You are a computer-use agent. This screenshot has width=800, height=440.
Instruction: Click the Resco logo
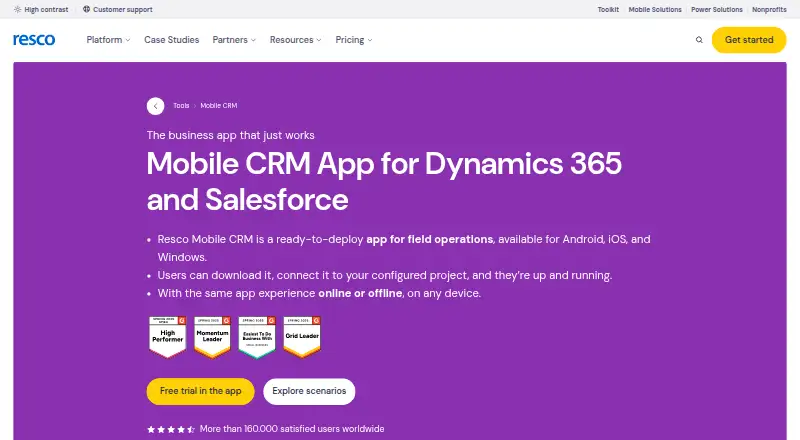click(x=34, y=40)
